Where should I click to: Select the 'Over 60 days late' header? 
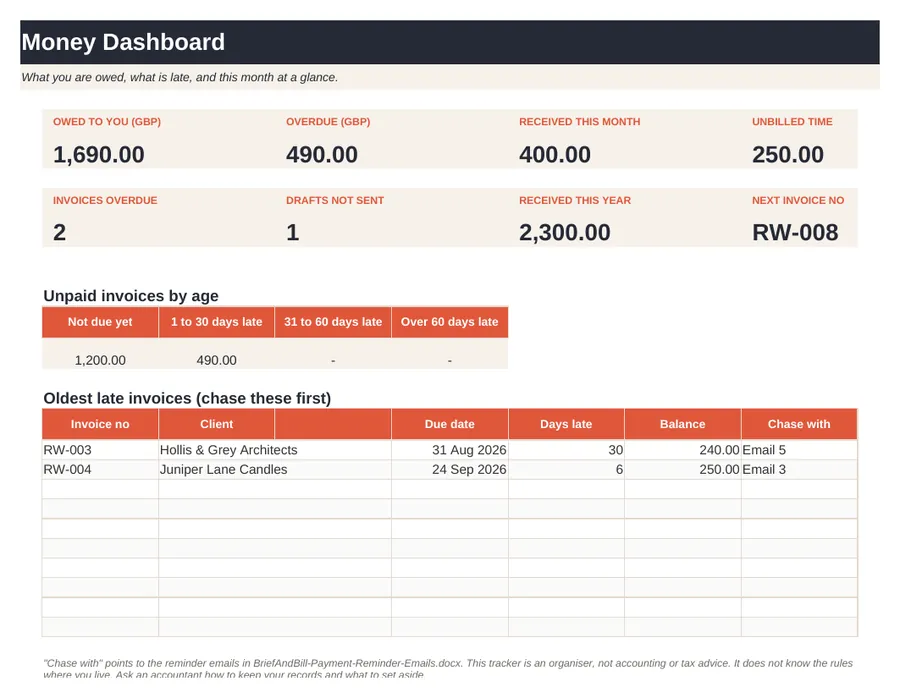(x=449, y=322)
